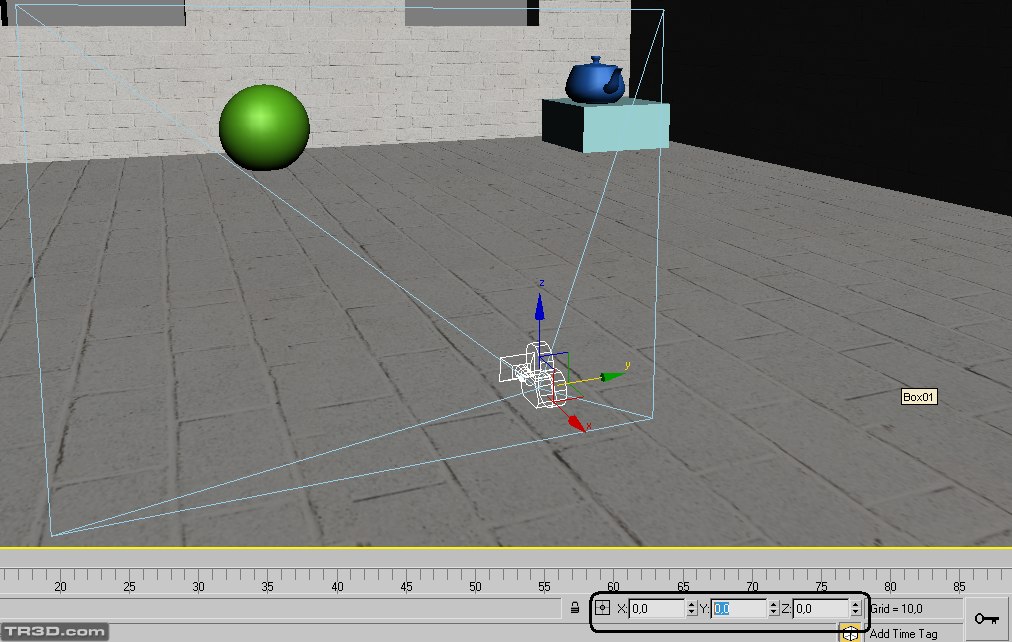Focus the Z coordinate input field

pos(820,608)
